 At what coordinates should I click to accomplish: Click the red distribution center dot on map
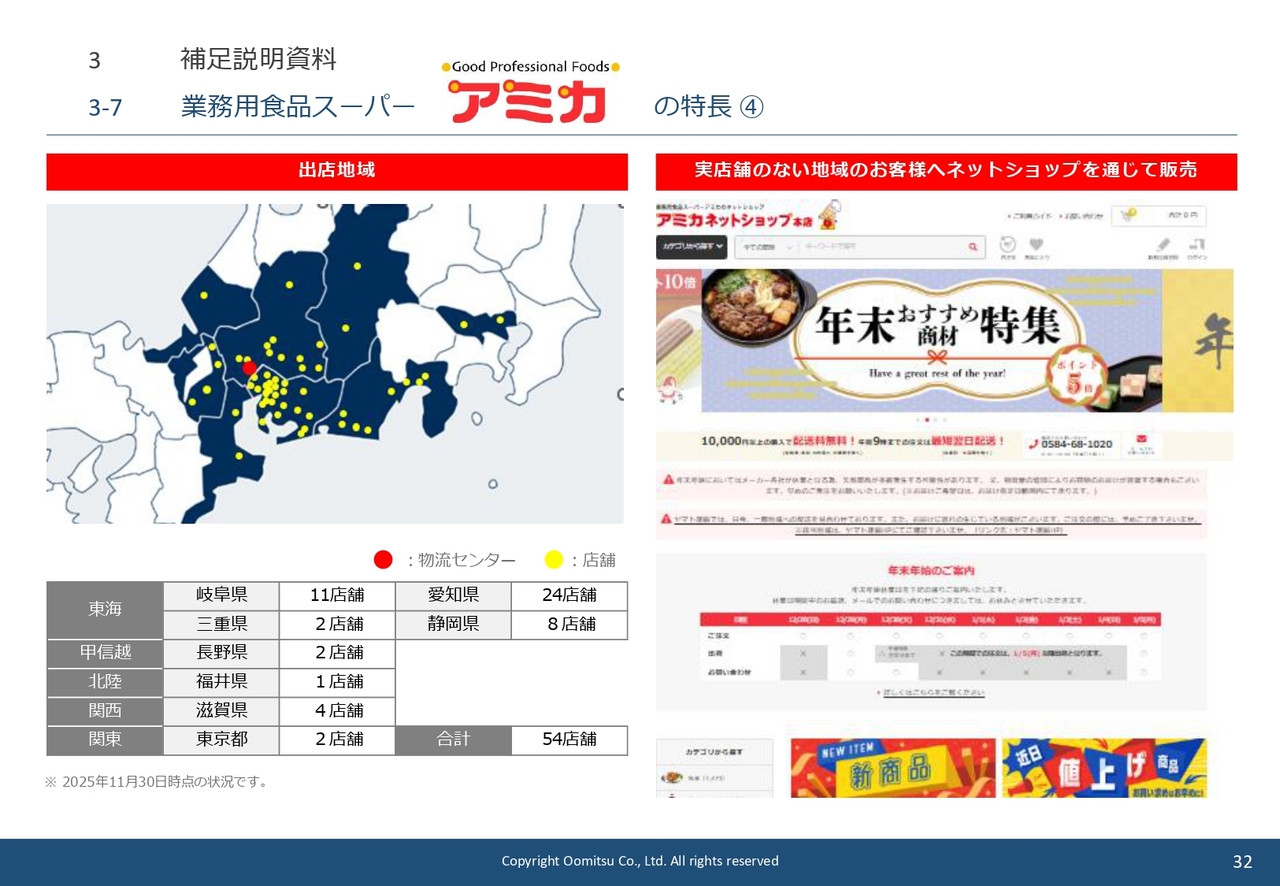pos(249,367)
